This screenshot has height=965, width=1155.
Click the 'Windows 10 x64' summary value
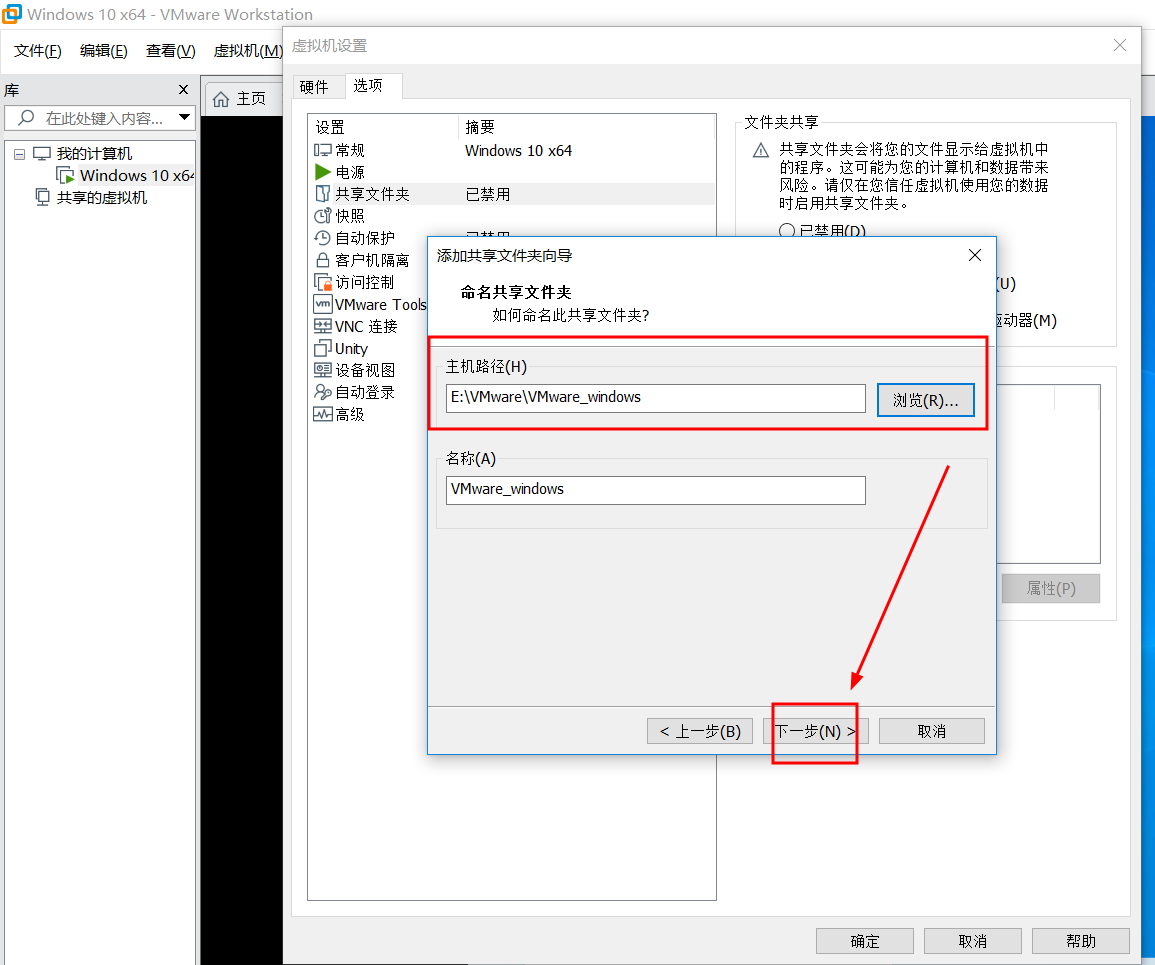(518, 150)
